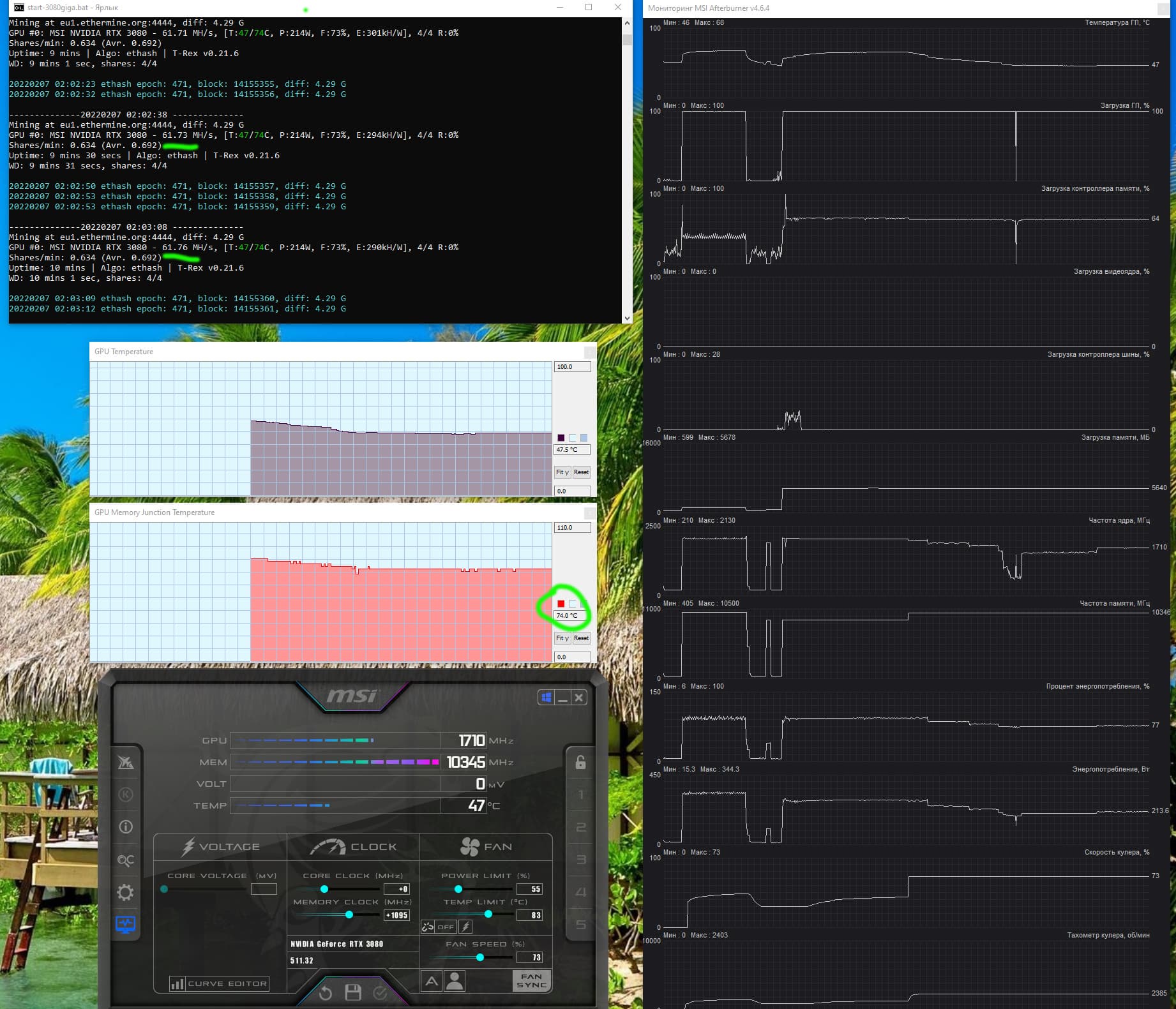Click the Fan Sync button

point(531,981)
